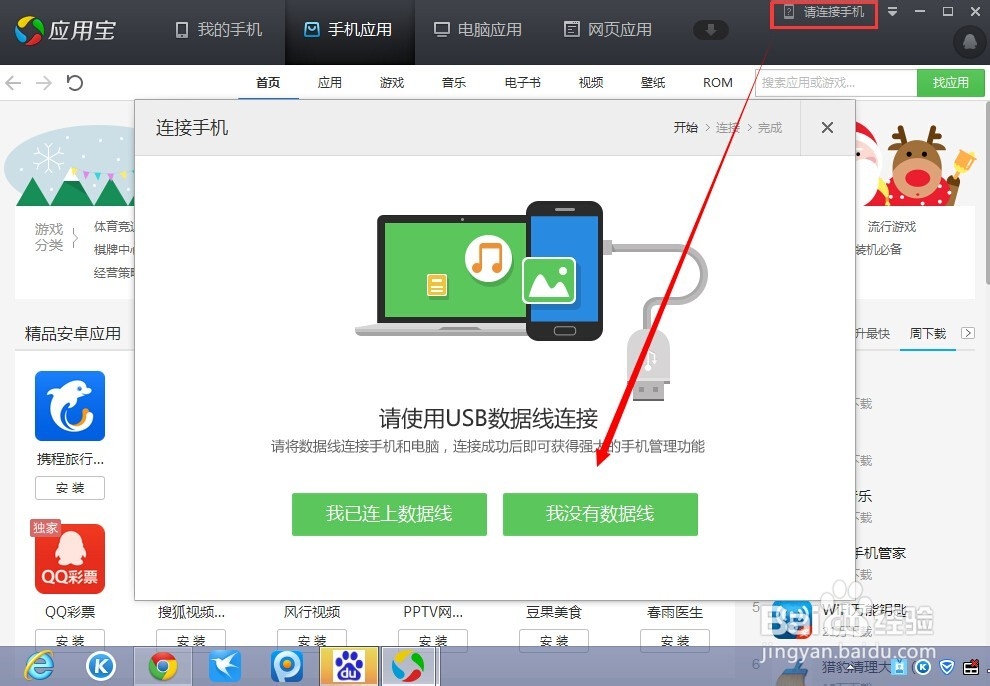Viewport: 990px width, 686px height.
Task: Refresh the page with reload icon
Action: pyautogui.click(x=75, y=83)
